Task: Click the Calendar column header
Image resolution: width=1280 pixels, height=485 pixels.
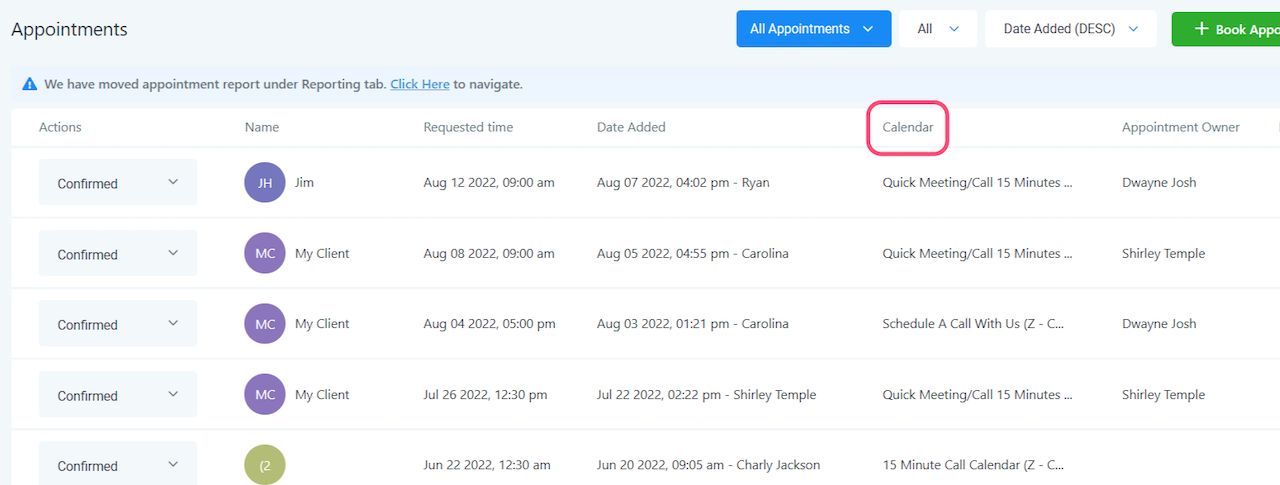Action: coord(908,127)
